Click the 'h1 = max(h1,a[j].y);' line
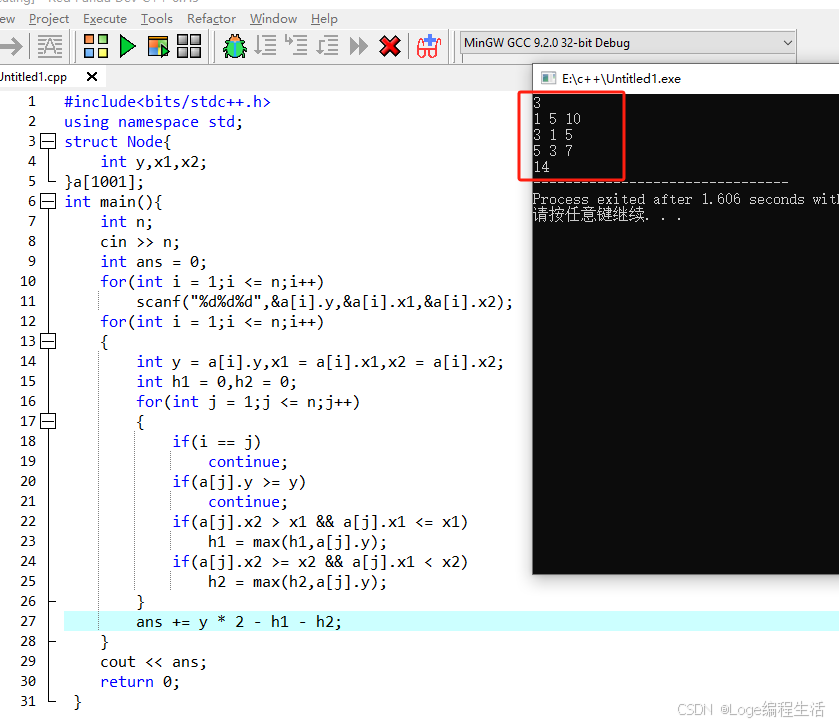This screenshot has width=839, height=725. (x=297, y=541)
